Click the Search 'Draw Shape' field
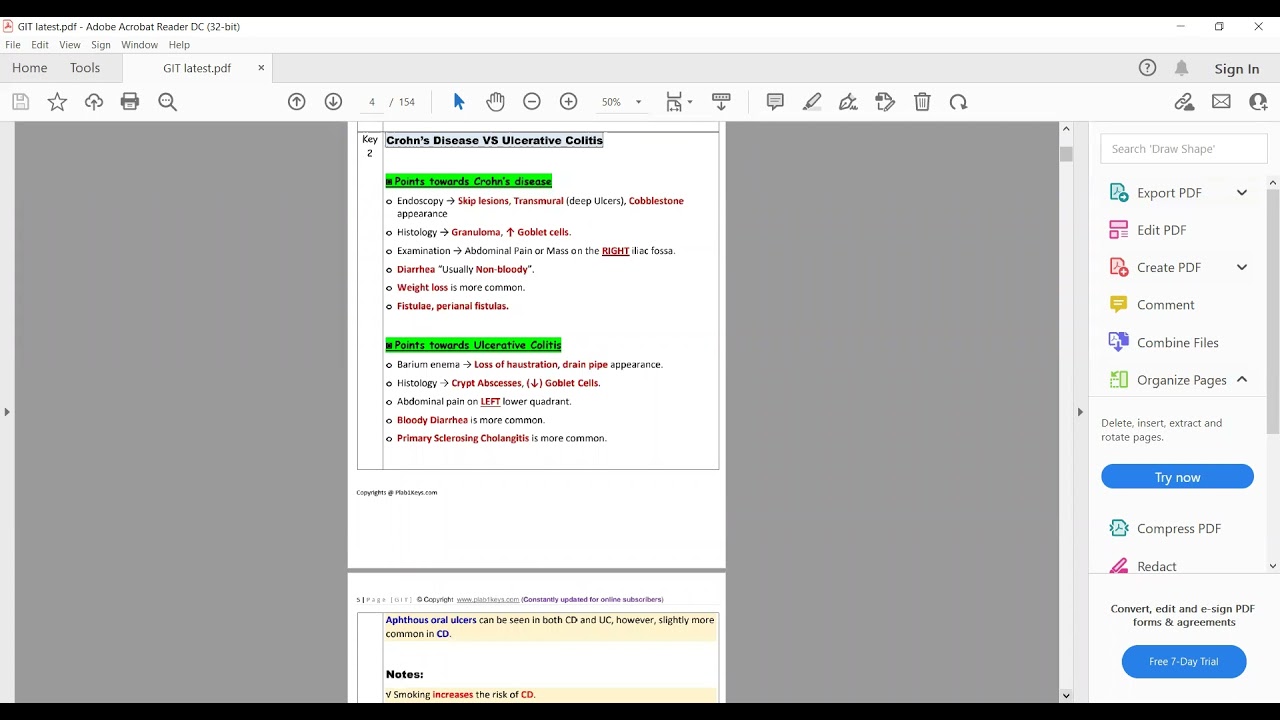Screen dimensions: 1280x720 tap(1184, 149)
